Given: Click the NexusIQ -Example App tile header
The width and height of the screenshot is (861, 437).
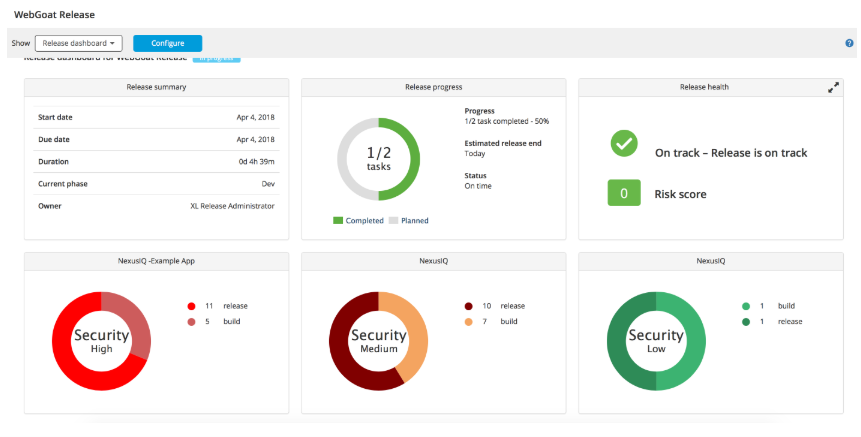Looking at the screenshot, I should click(x=156, y=260).
